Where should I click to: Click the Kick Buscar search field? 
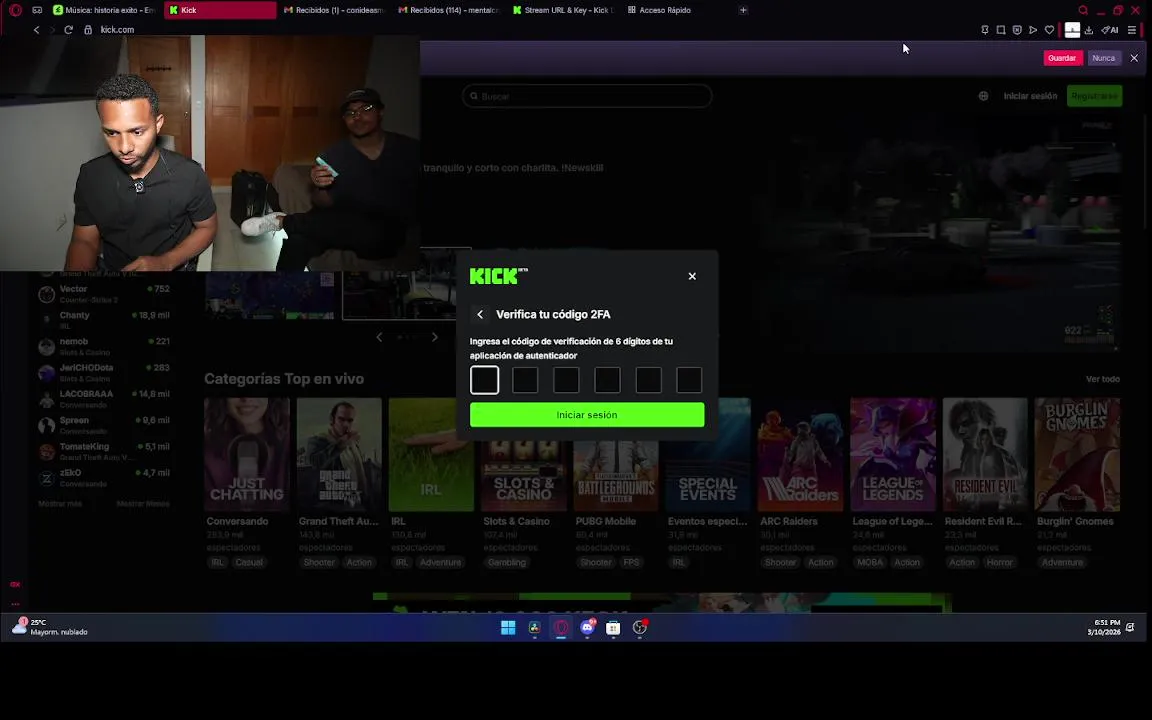tap(587, 96)
